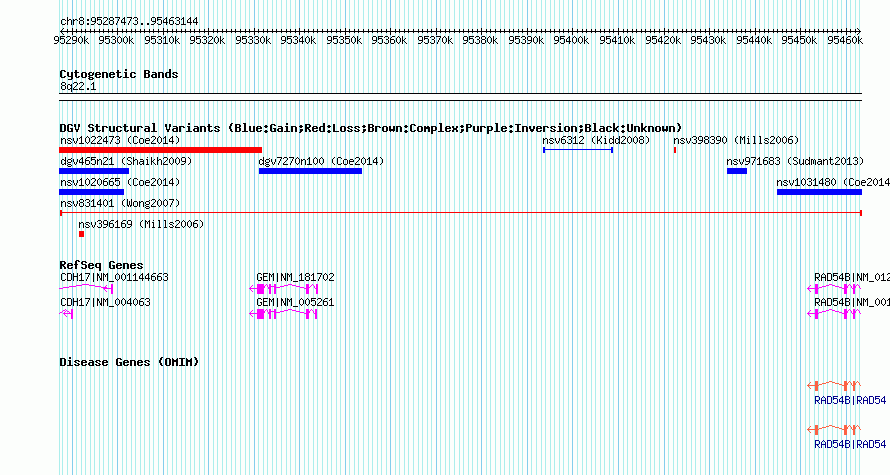The width and height of the screenshot is (890, 475).
Task: Open the CDH17|NM_004063 label
Action: point(105,302)
